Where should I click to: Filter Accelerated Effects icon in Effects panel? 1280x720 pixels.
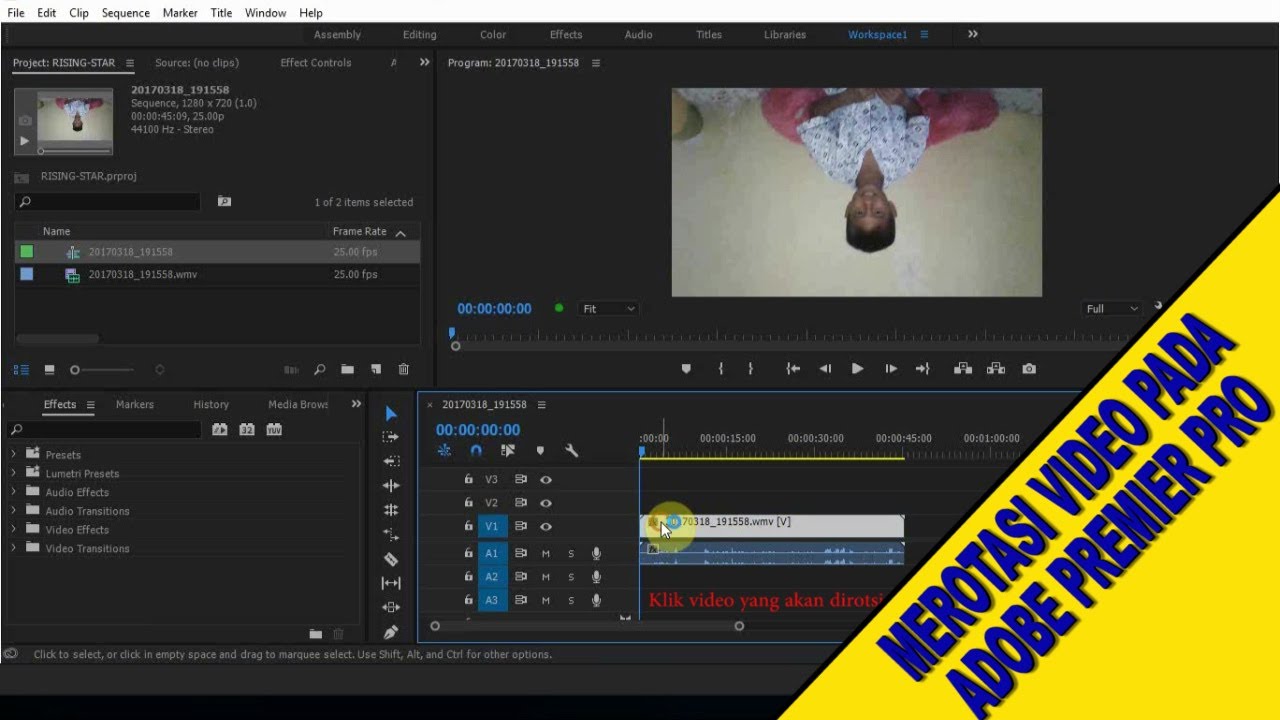coord(220,430)
